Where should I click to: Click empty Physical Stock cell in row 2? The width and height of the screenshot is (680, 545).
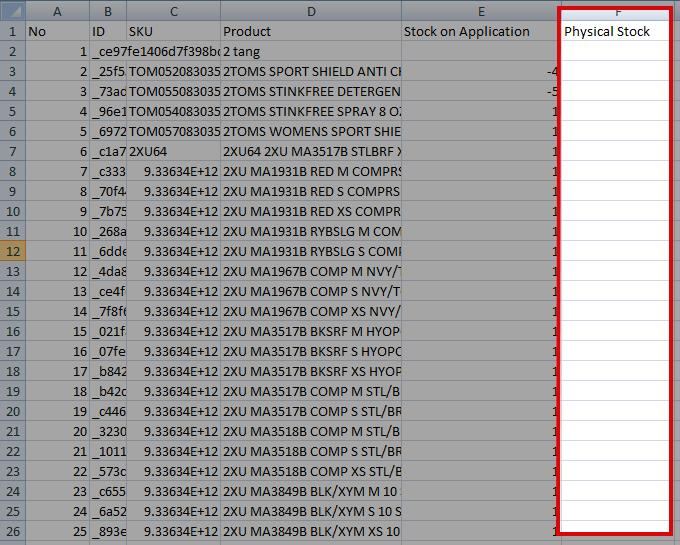(615, 51)
